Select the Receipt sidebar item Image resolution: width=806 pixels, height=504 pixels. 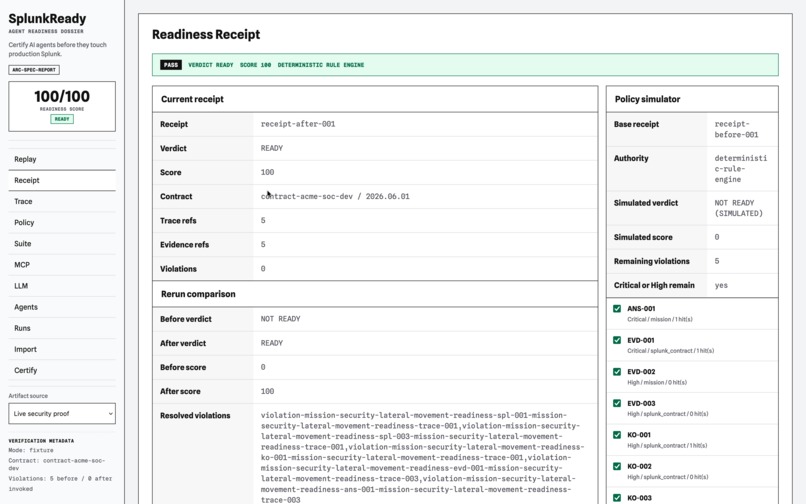pyautogui.click(x=62, y=180)
